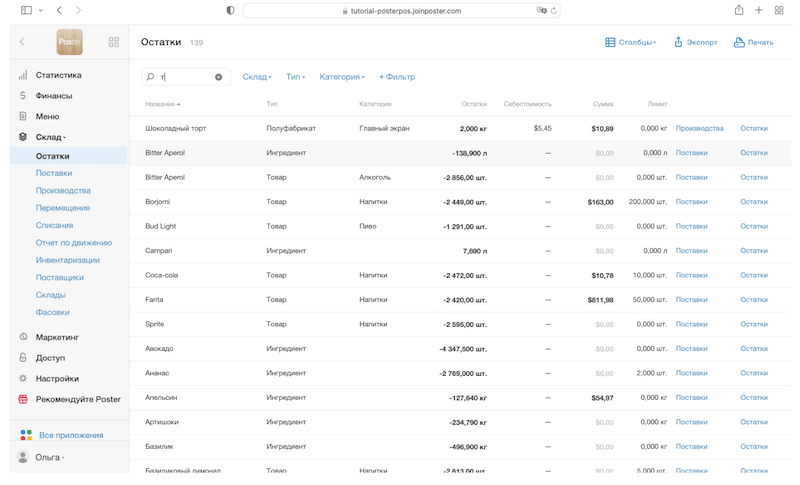Screen dimensions: 800x485
Task: Open the Тип filter dropdown
Action: point(296,77)
